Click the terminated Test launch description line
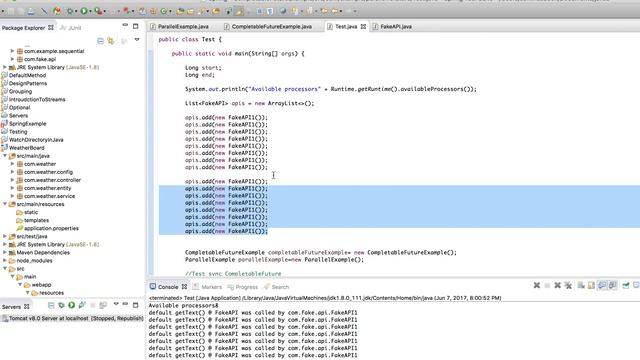Image resolution: width=640 pixels, height=360 pixels. click(325, 298)
